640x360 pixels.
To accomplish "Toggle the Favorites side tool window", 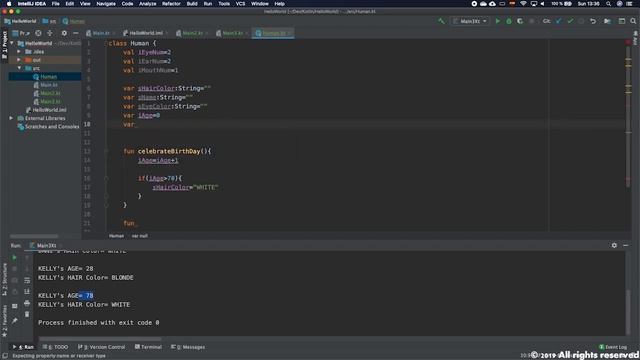I will click(4, 321).
